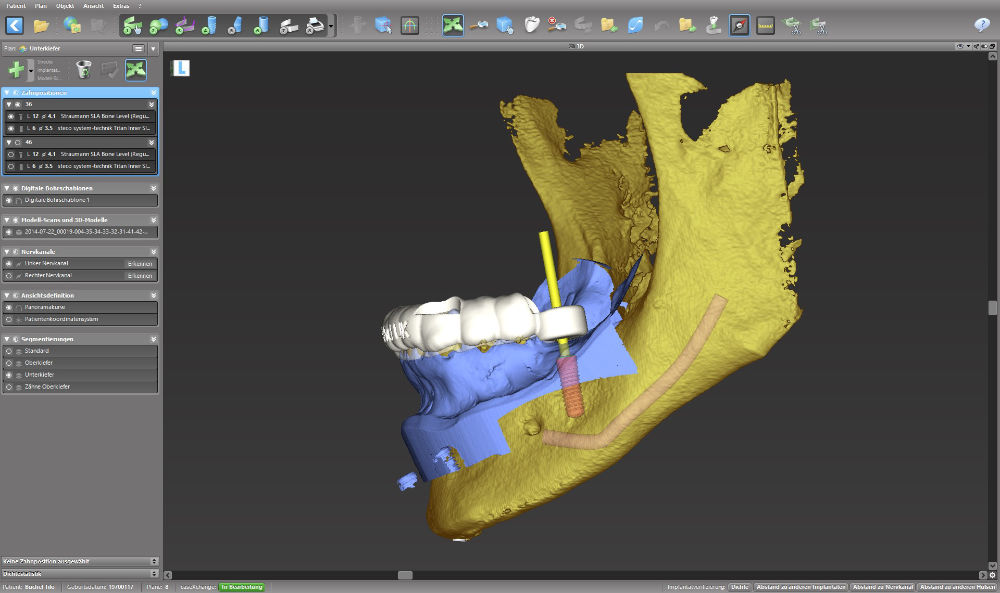Screen dimensions: 1000x593
Task: Click the folder with green check icon
Action: 608,26
